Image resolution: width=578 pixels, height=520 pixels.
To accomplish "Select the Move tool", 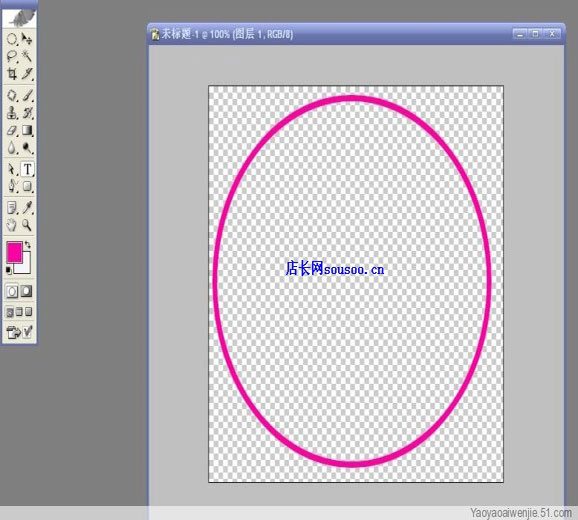I will click(x=27, y=39).
